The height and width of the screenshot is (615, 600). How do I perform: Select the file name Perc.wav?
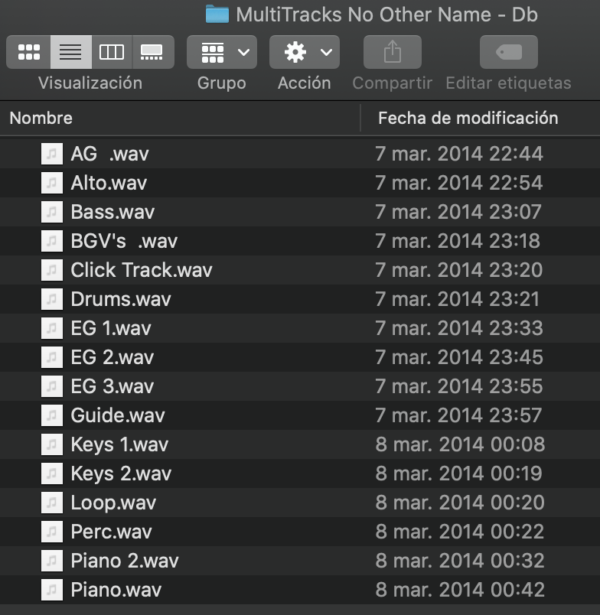111,531
